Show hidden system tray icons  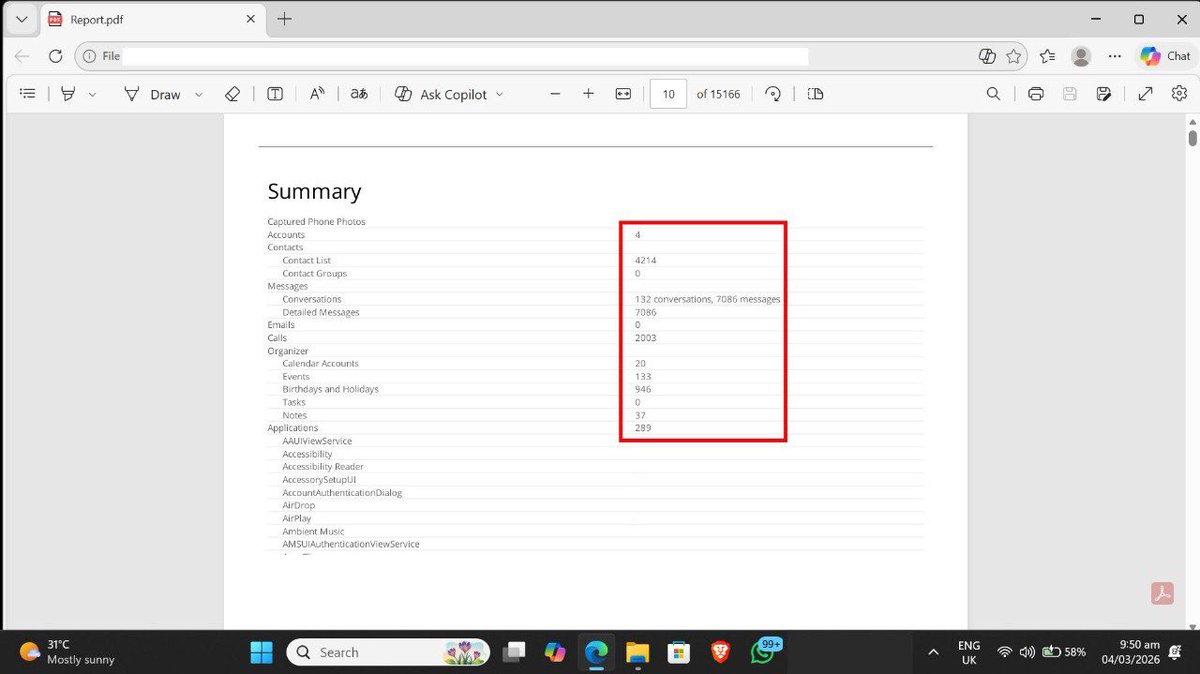933,652
